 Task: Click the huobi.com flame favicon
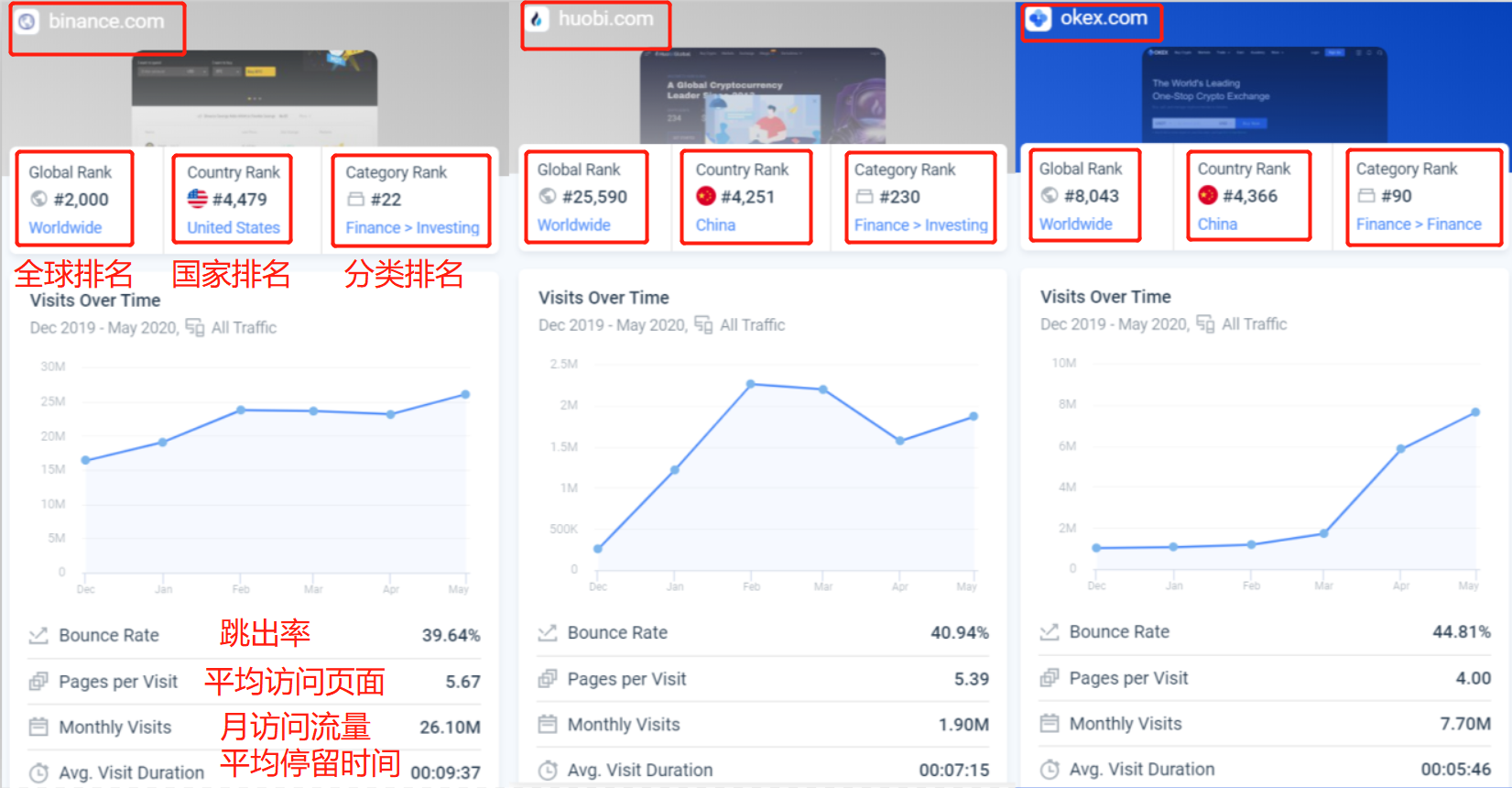pos(537,18)
